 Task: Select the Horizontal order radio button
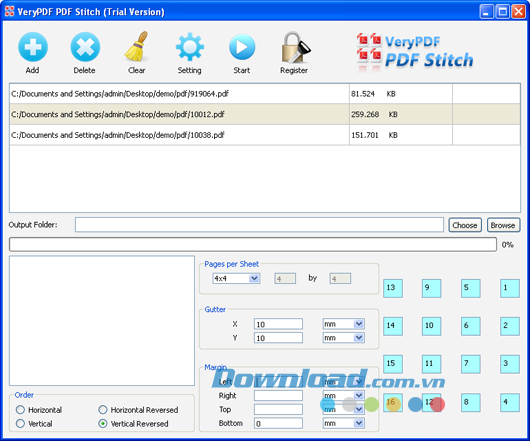coord(20,410)
